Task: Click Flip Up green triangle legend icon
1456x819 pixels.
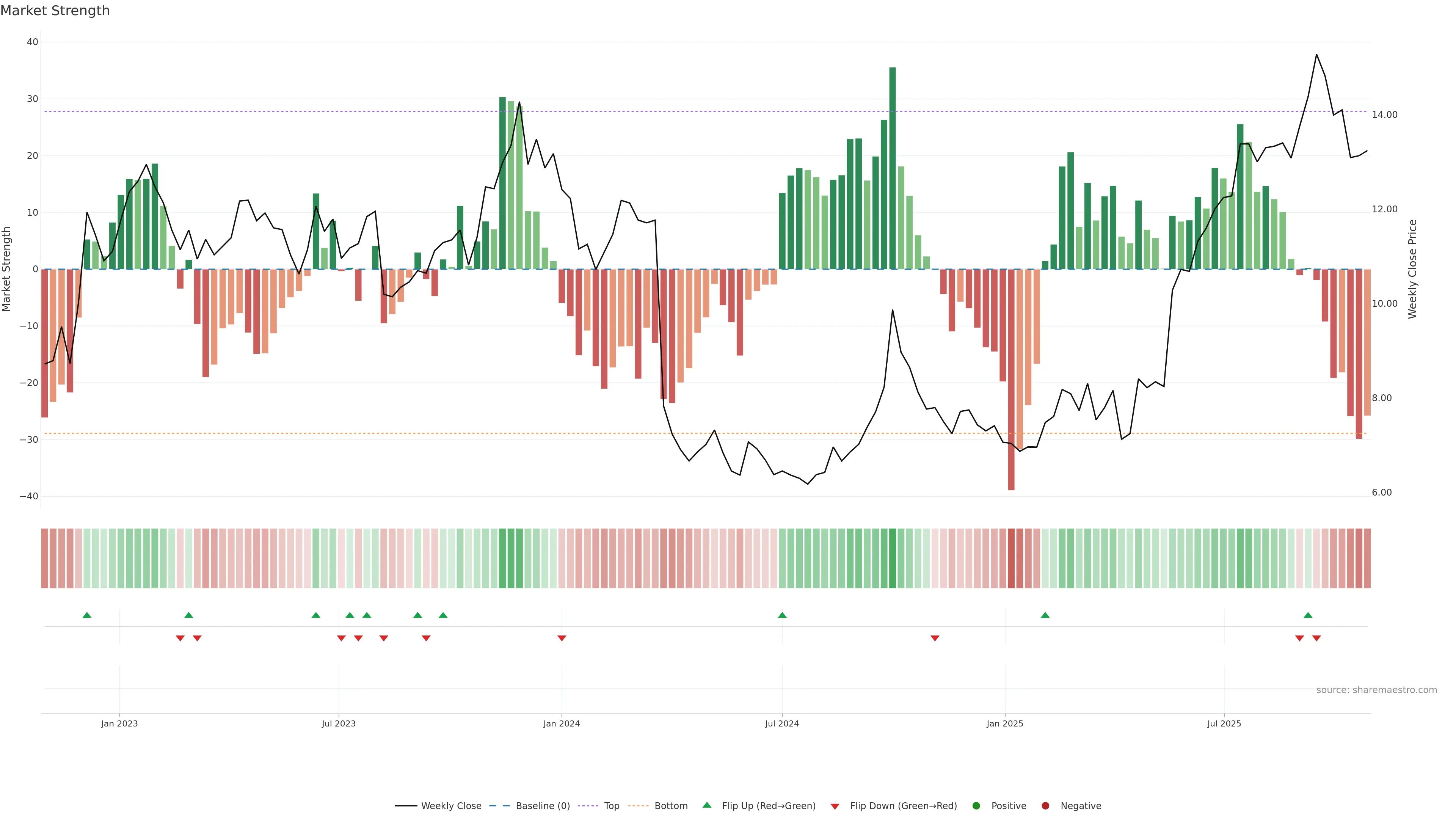Action: click(x=706, y=805)
